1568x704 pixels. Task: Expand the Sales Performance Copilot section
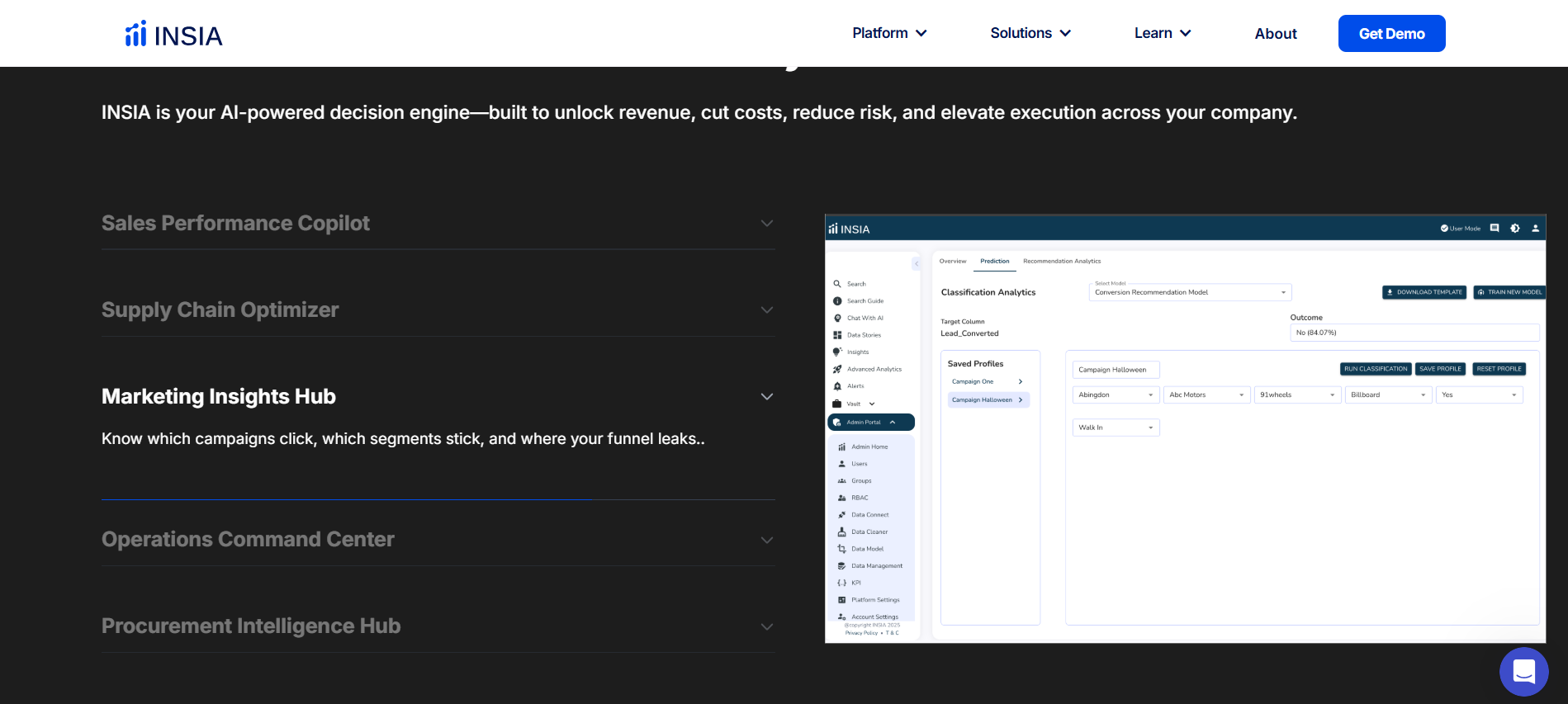438,224
